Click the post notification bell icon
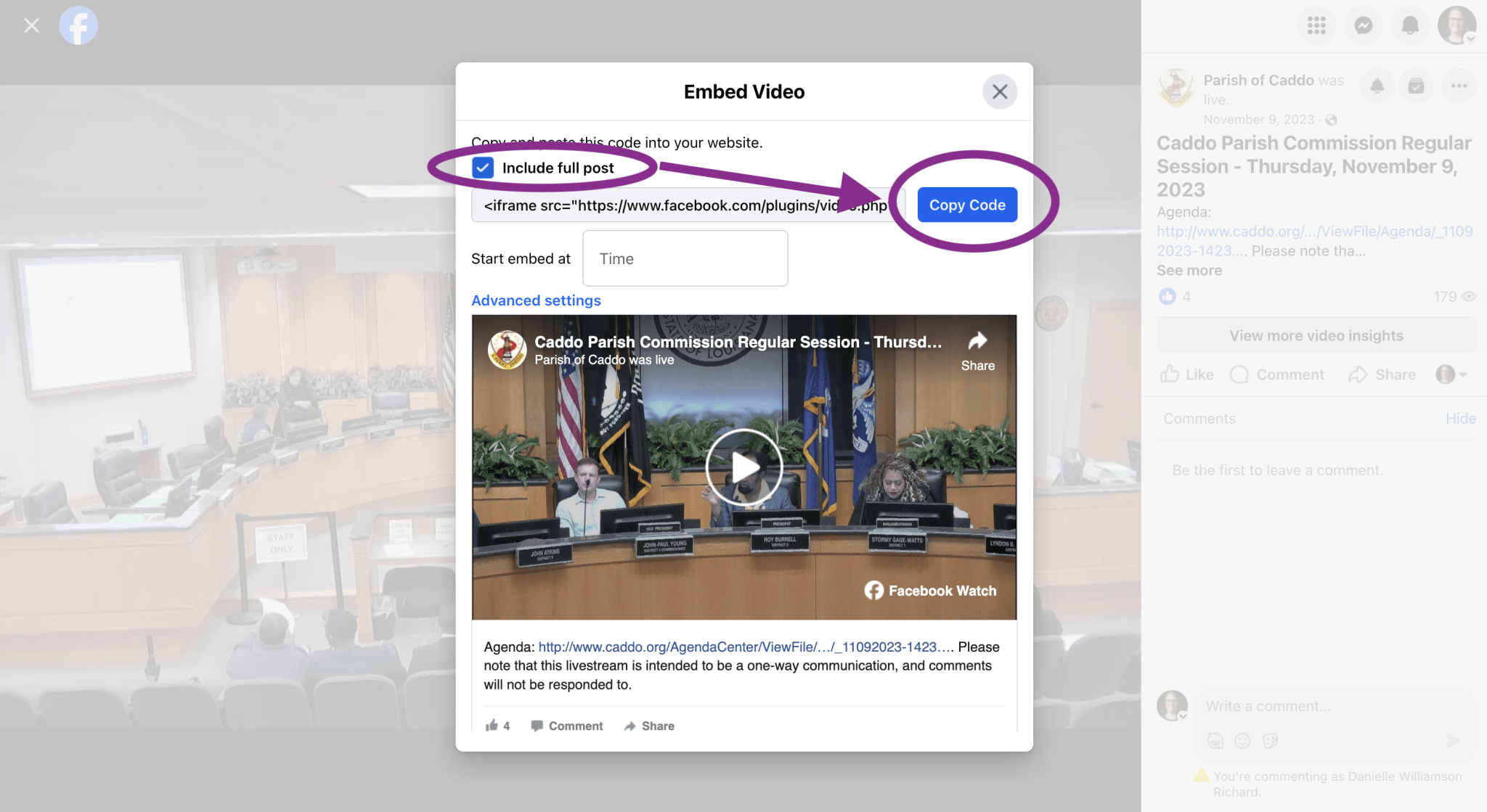1487x812 pixels. [x=1377, y=86]
